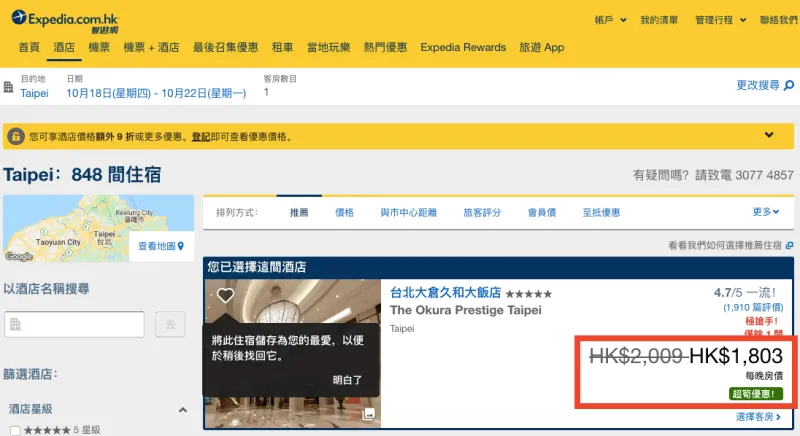Click the heart favorite icon on hotel photo

point(226,295)
